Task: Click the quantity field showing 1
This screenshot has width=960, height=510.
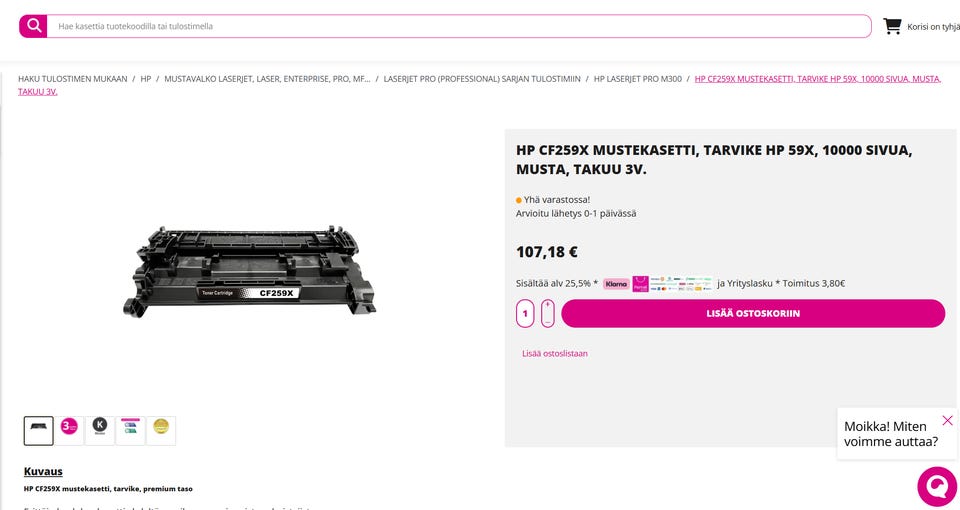Action: [525, 313]
